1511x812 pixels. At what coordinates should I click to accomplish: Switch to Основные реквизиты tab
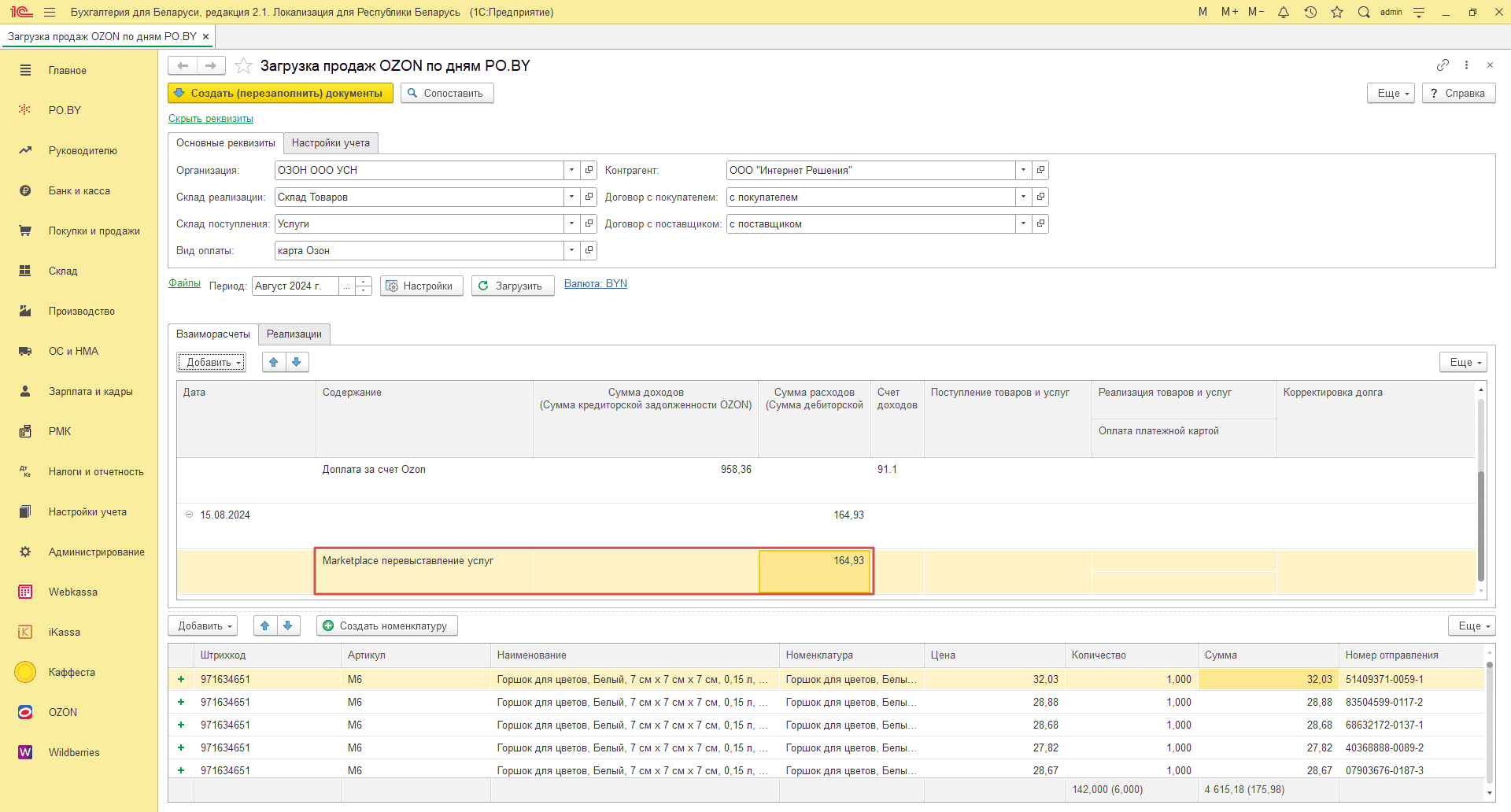pyautogui.click(x=226, y=142)
